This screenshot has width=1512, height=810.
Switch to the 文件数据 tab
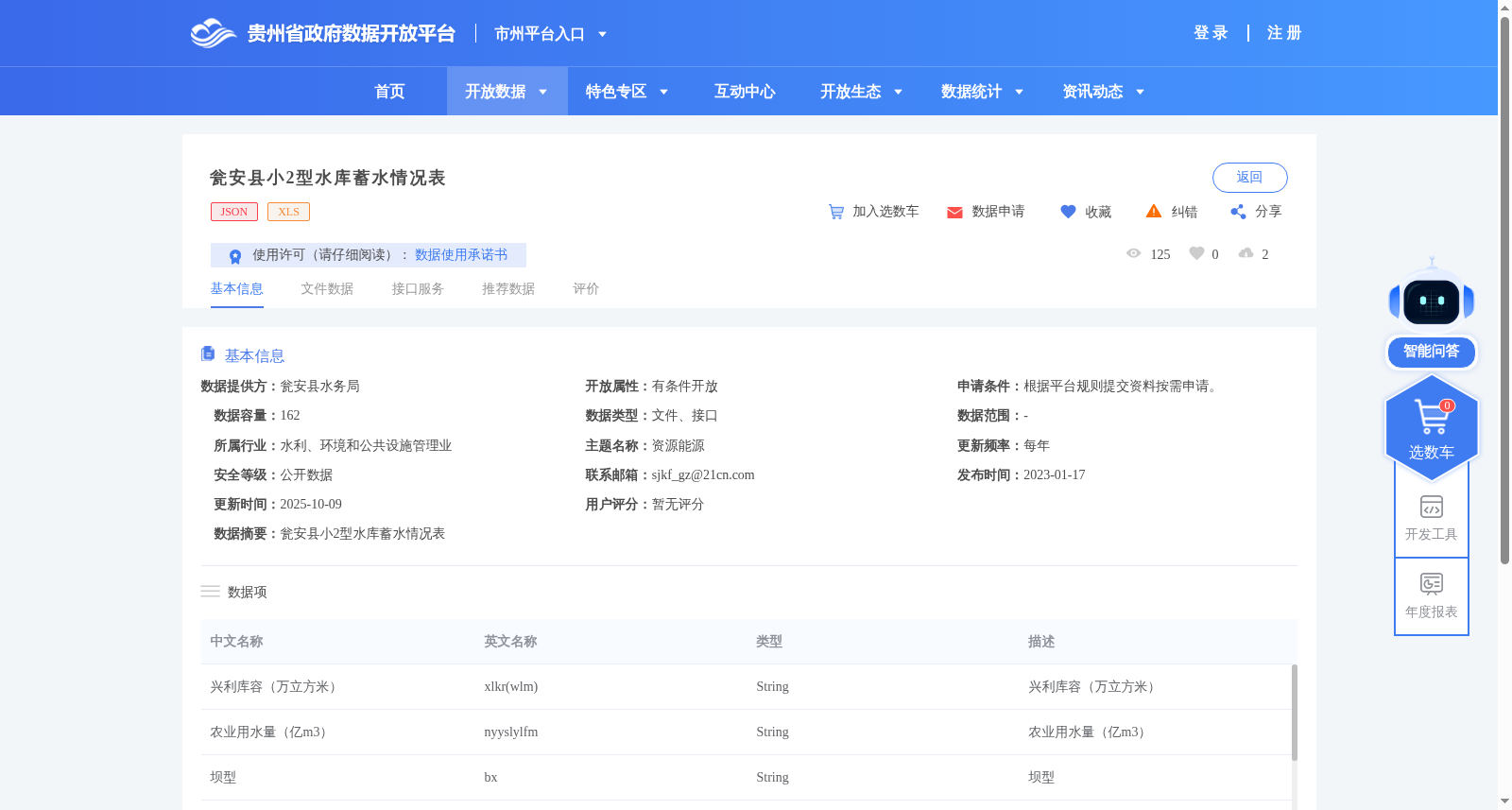click(327, 289)
